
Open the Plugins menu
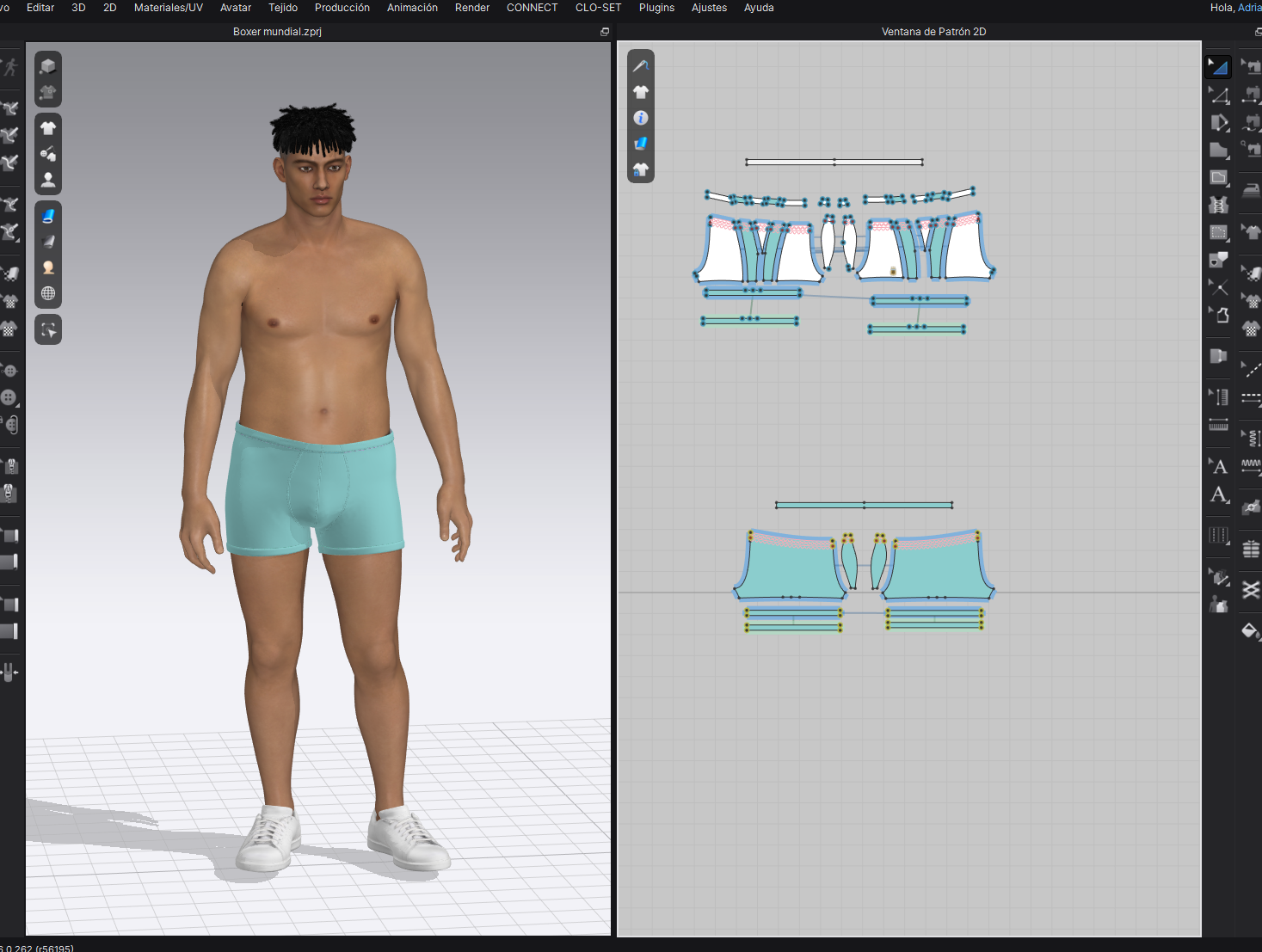[x=656, y=8]
